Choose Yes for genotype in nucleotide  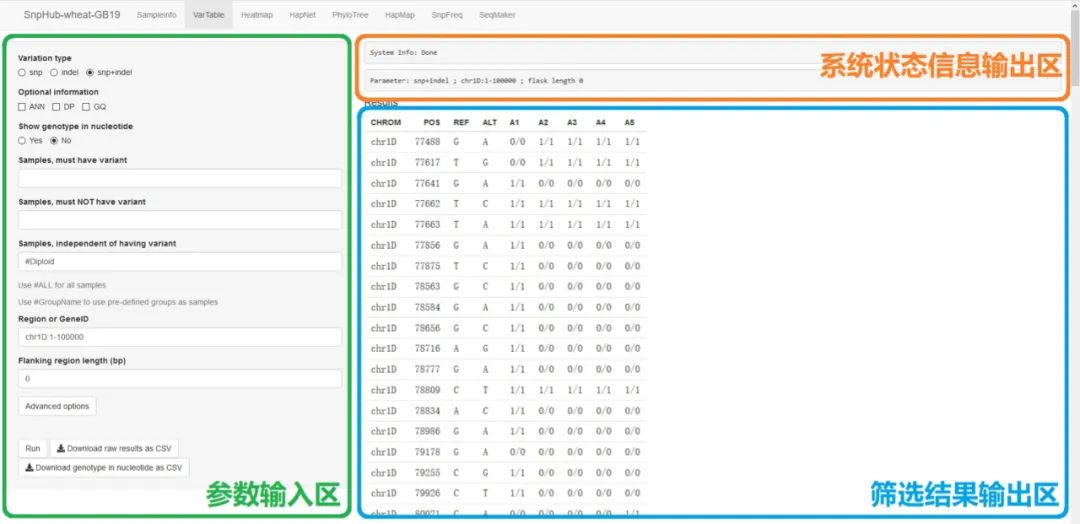pyautogui.click(x=22, y=140)
